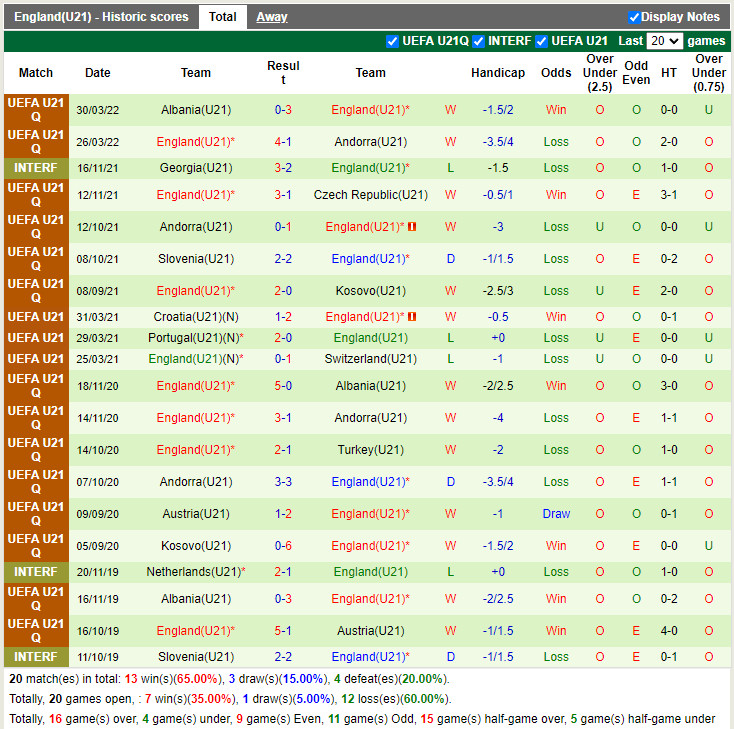Click the green INTERF label dated 16/11/21
The image size is (734, 729).
click(36, 168)
